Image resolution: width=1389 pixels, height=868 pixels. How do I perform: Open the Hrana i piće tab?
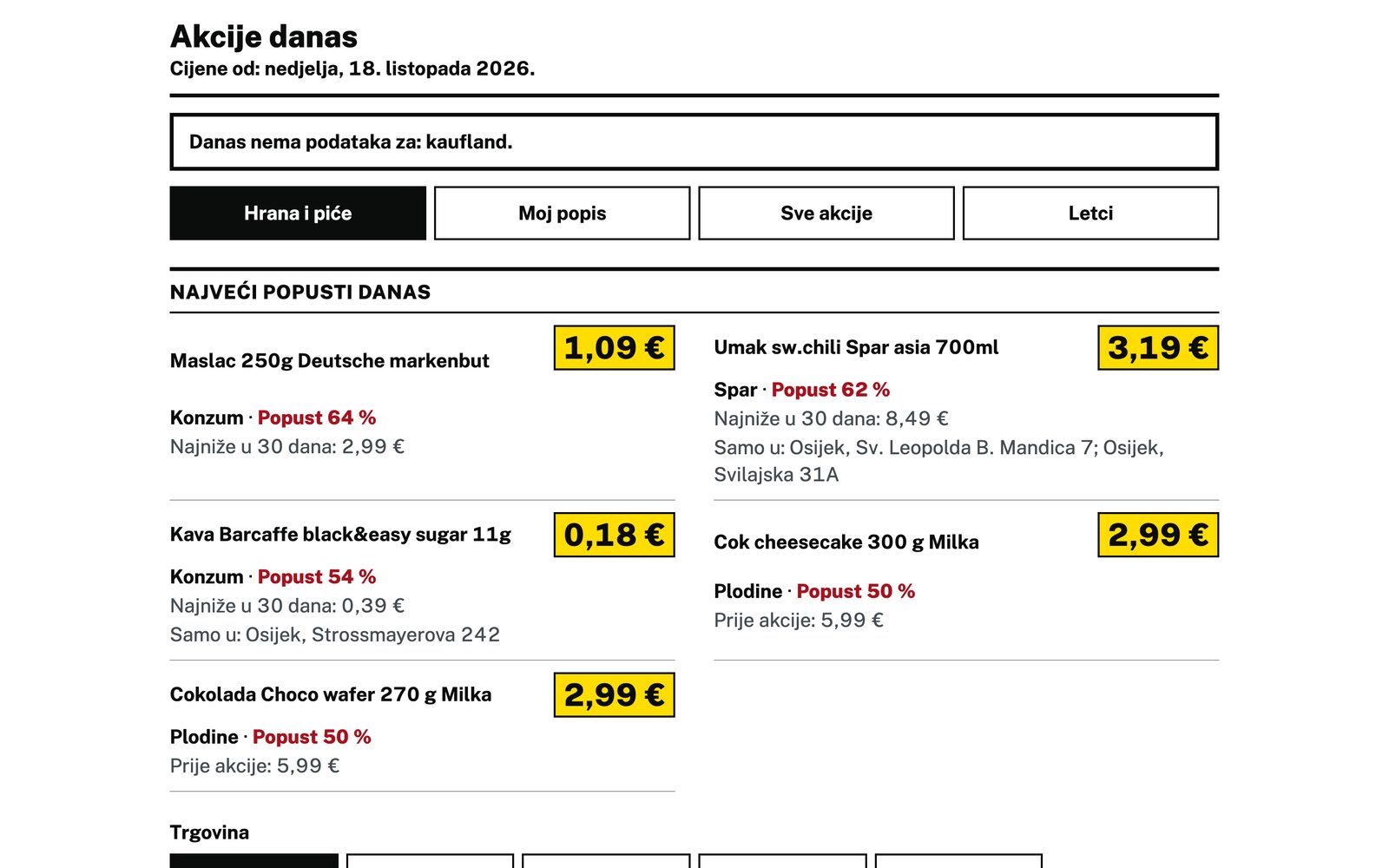click(298, 213)
